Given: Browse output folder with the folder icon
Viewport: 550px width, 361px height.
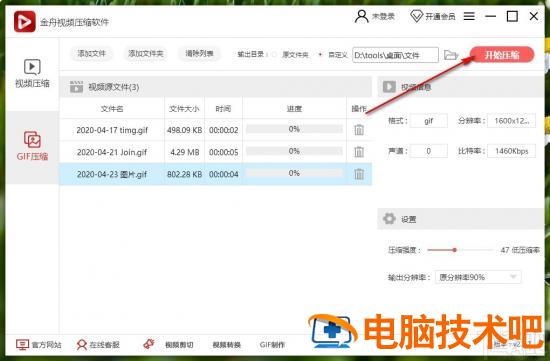Looking at the screenshot, I should (451, 55).
